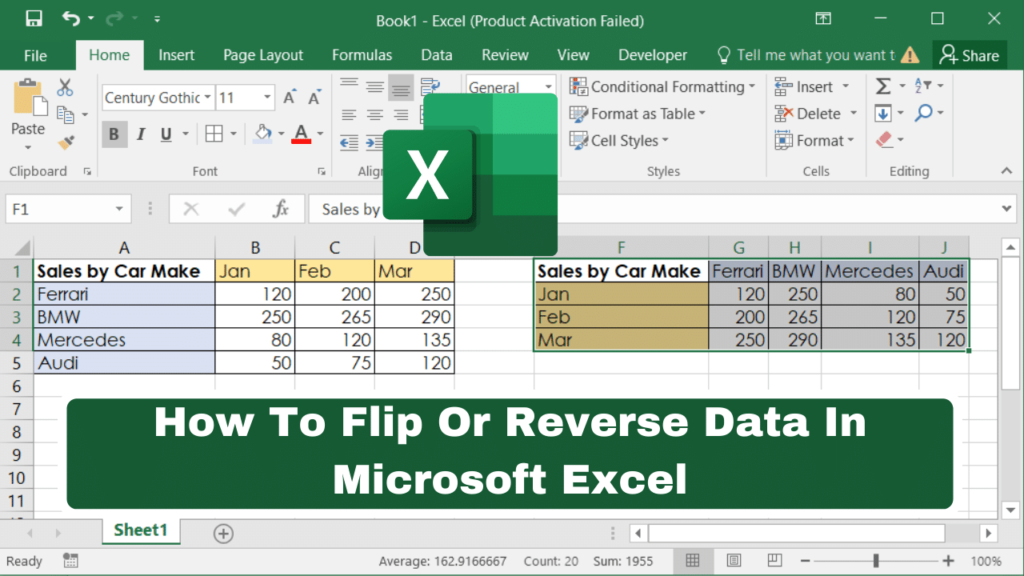Viewport: 1024px width, 576px height.
Task: Click the Cut scissors icon
Action: pyautogui.click(x=65, y=88)
